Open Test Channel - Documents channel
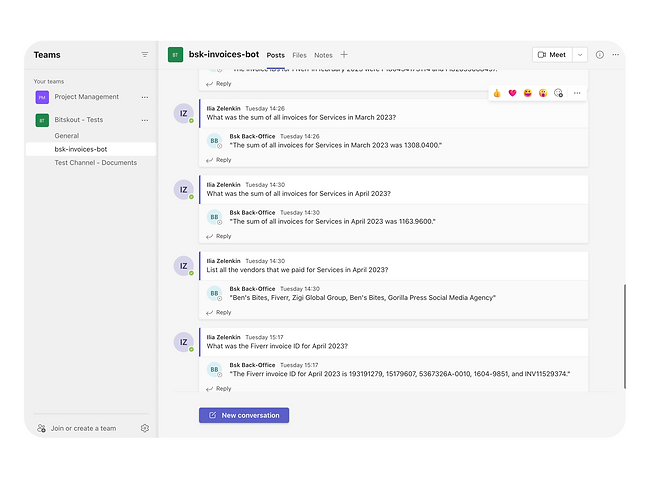650x479 pixels. (96, 163)
